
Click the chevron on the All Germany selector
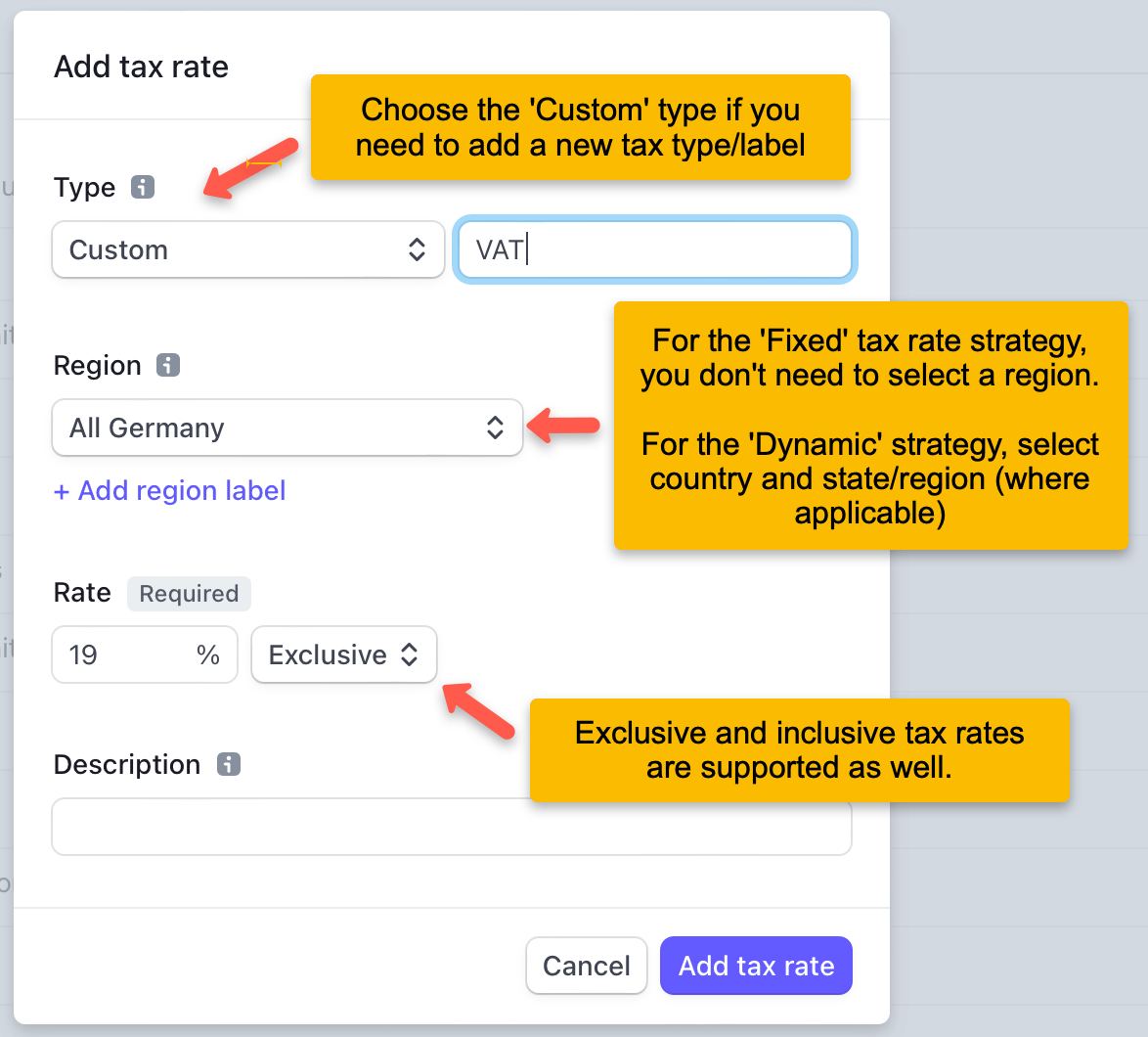pyautogui.click(x=496, y=428)
